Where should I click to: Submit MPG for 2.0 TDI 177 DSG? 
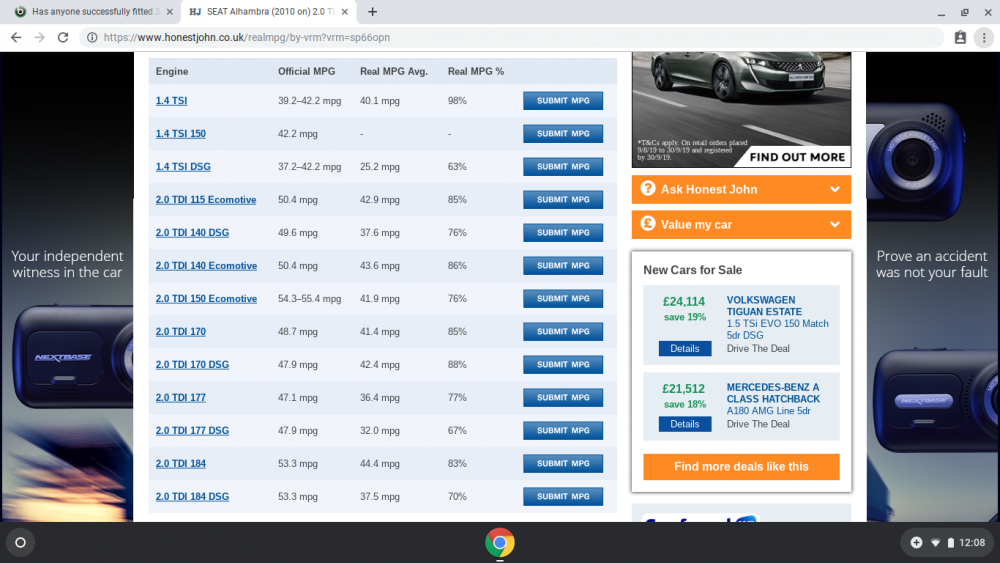pyautogui.click(x=563, y=430)
